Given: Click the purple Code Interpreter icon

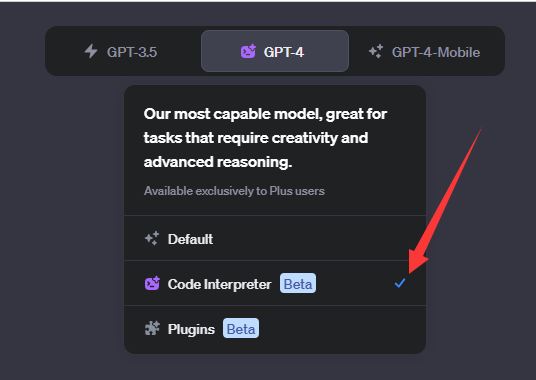Looking at the screenshot, I should point(152,283).
